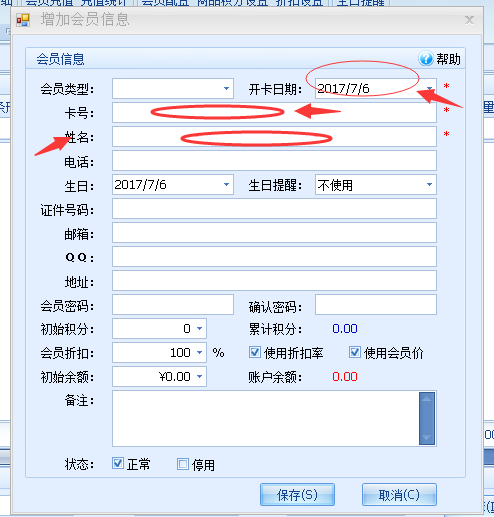Click the 取消(C) button

pyautogui.click(x=399, y=495)
